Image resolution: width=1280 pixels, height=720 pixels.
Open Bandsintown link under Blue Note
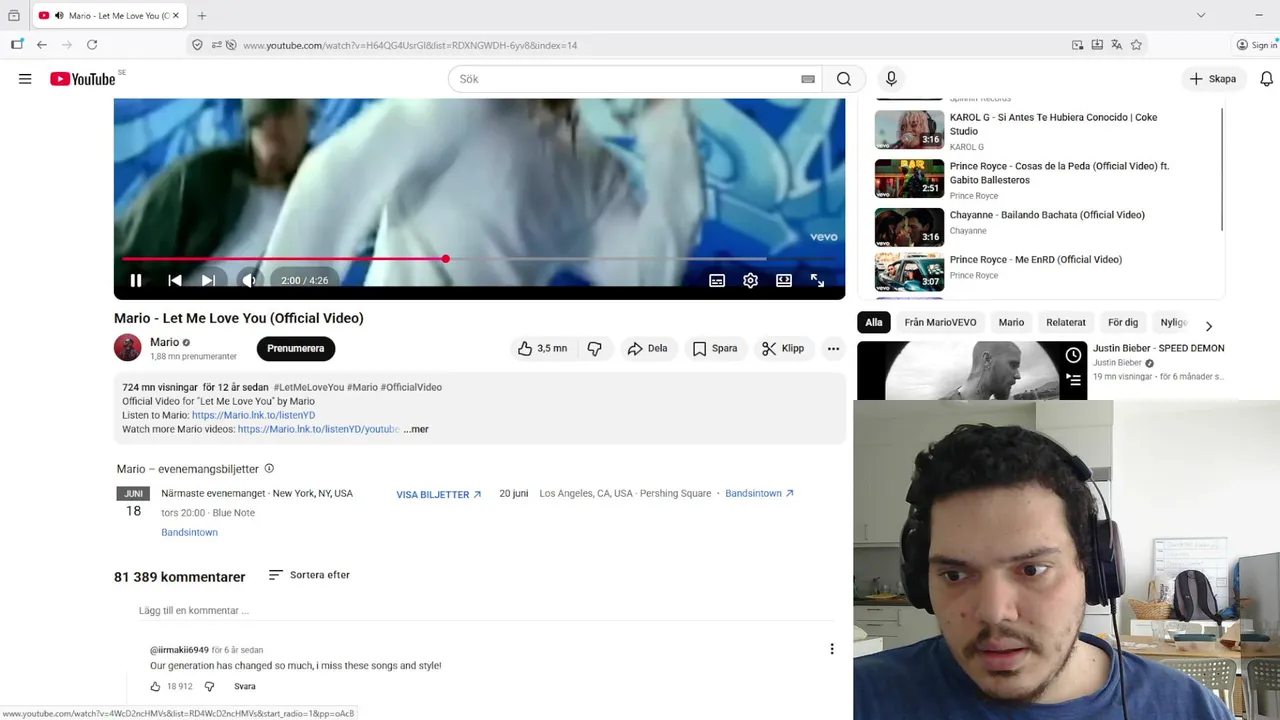[x=189, y=532]
